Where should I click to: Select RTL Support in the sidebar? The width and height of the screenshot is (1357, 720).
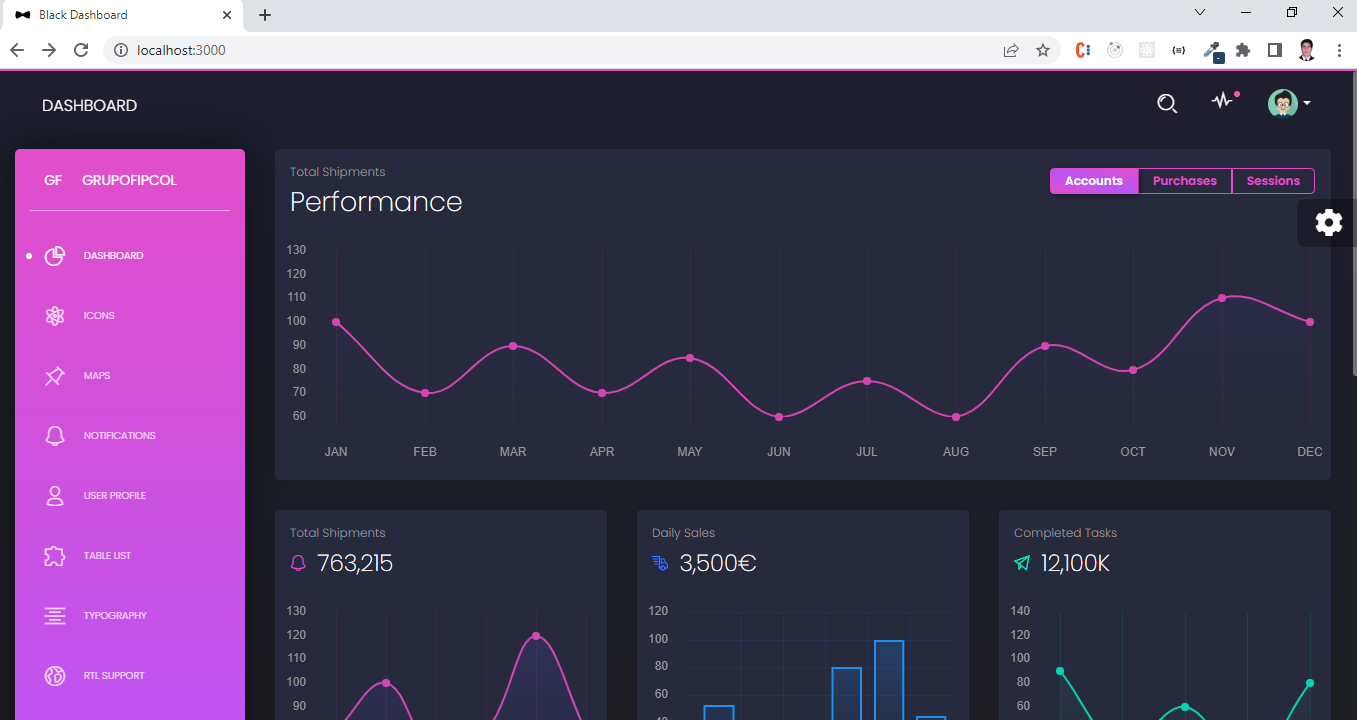113,675
